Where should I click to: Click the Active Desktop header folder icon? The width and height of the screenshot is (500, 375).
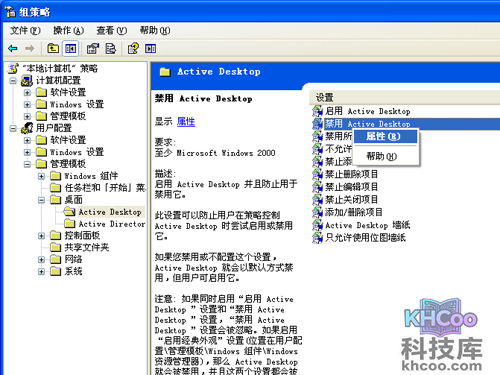(165, 72)
